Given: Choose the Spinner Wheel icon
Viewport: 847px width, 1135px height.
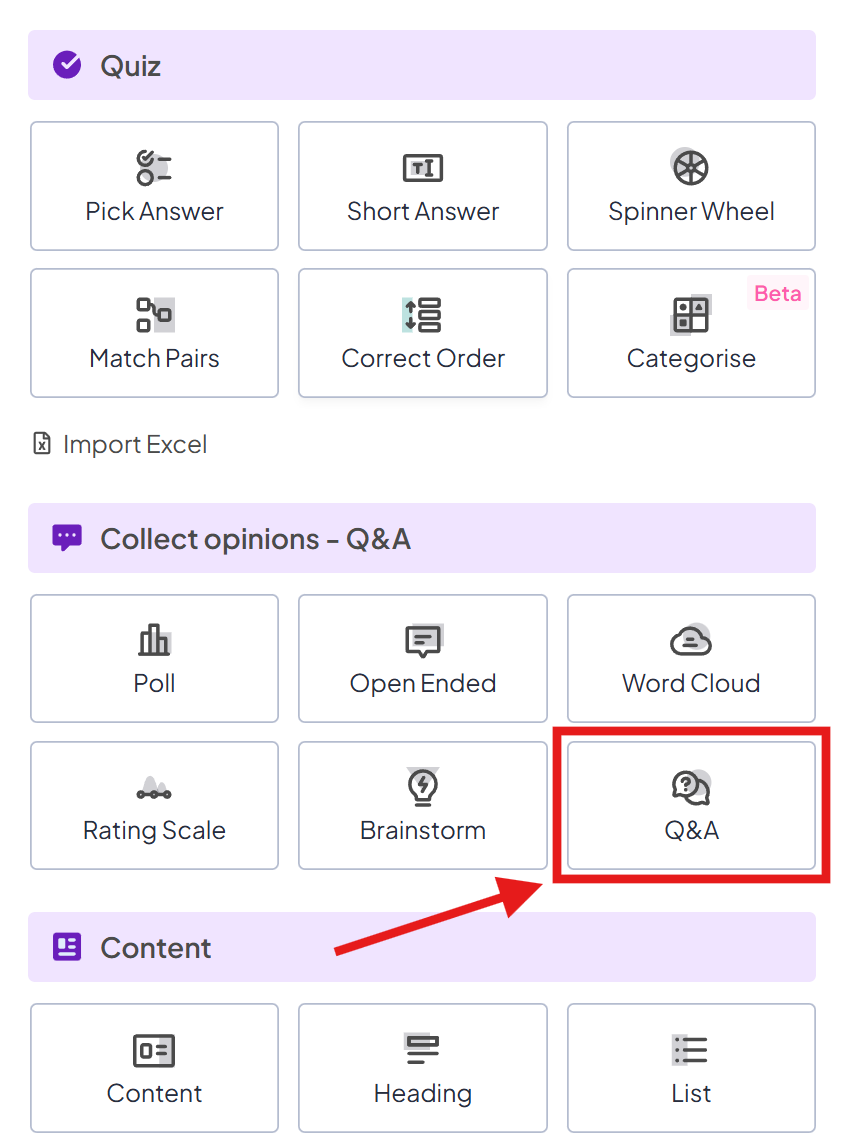Looking at the screenshot, I should 690,167.
